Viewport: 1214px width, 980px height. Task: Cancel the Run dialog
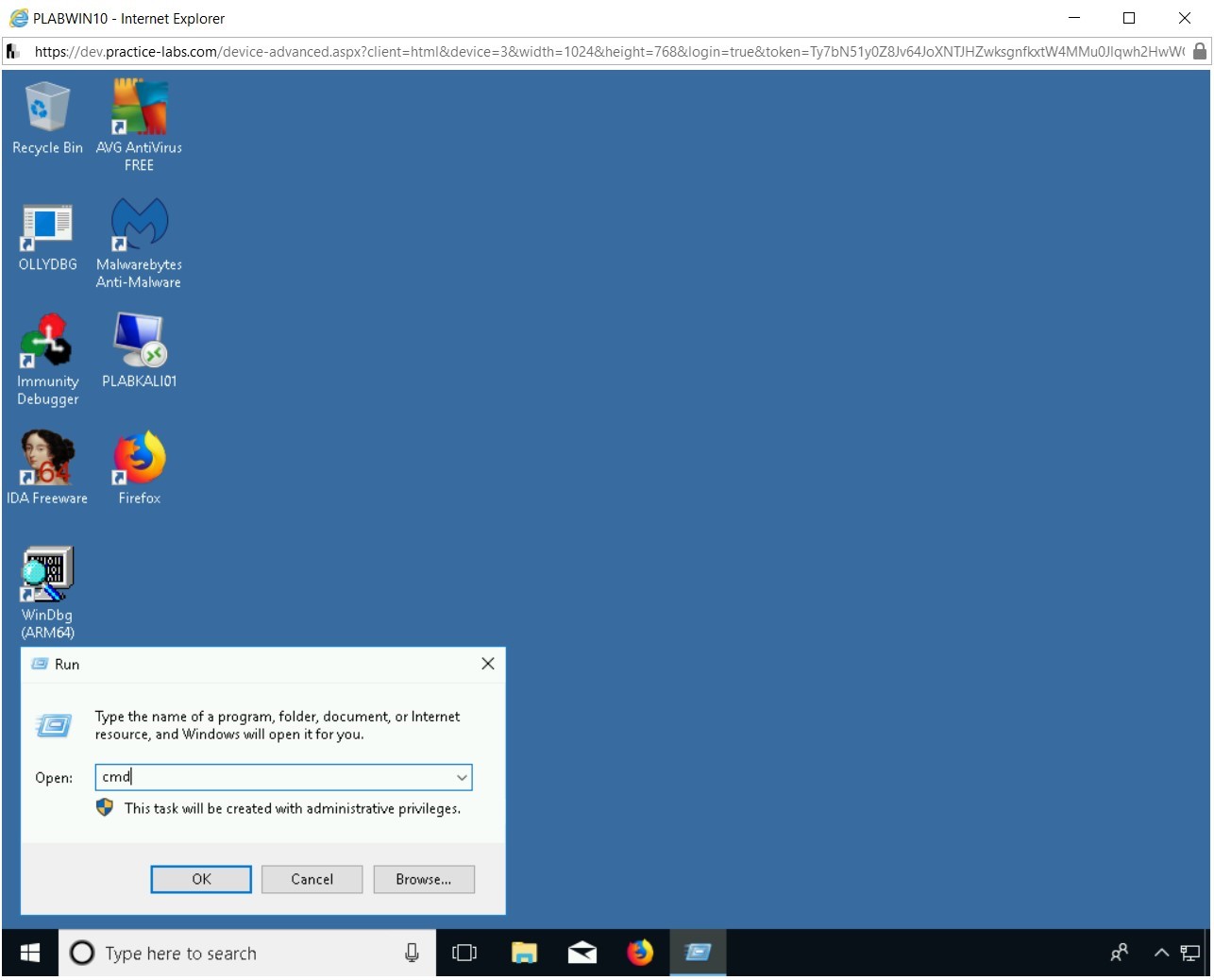312,879
